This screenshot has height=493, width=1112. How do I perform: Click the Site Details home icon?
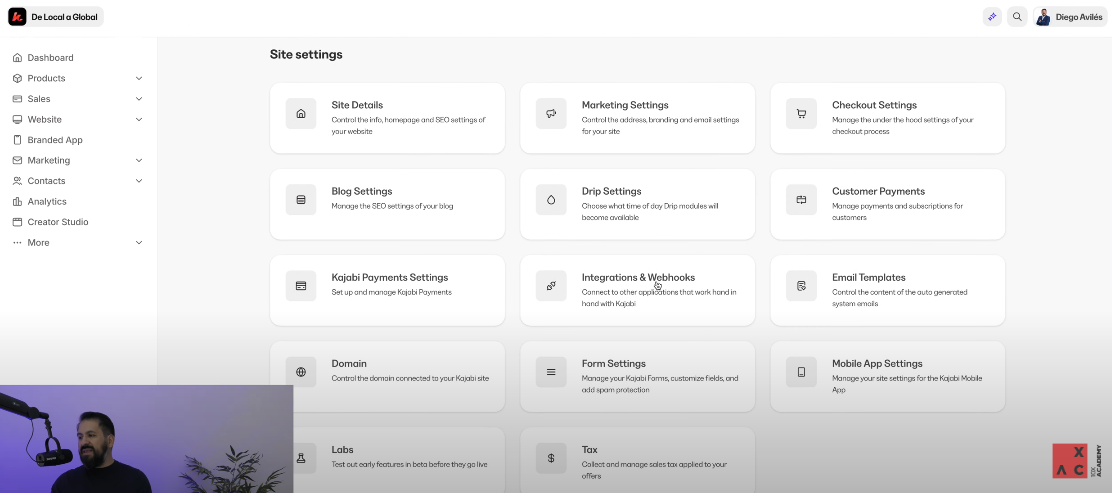click(x=301, y=114)
